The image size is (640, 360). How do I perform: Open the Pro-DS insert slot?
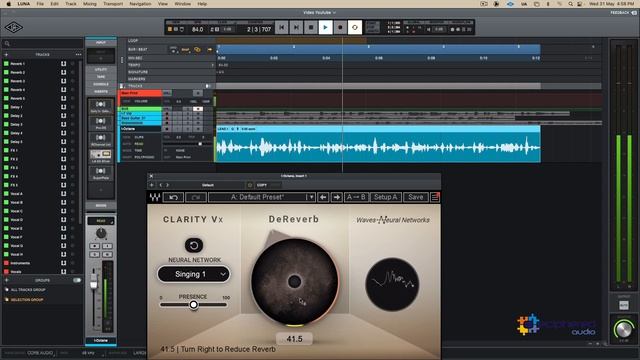click(x=101, y=124)
